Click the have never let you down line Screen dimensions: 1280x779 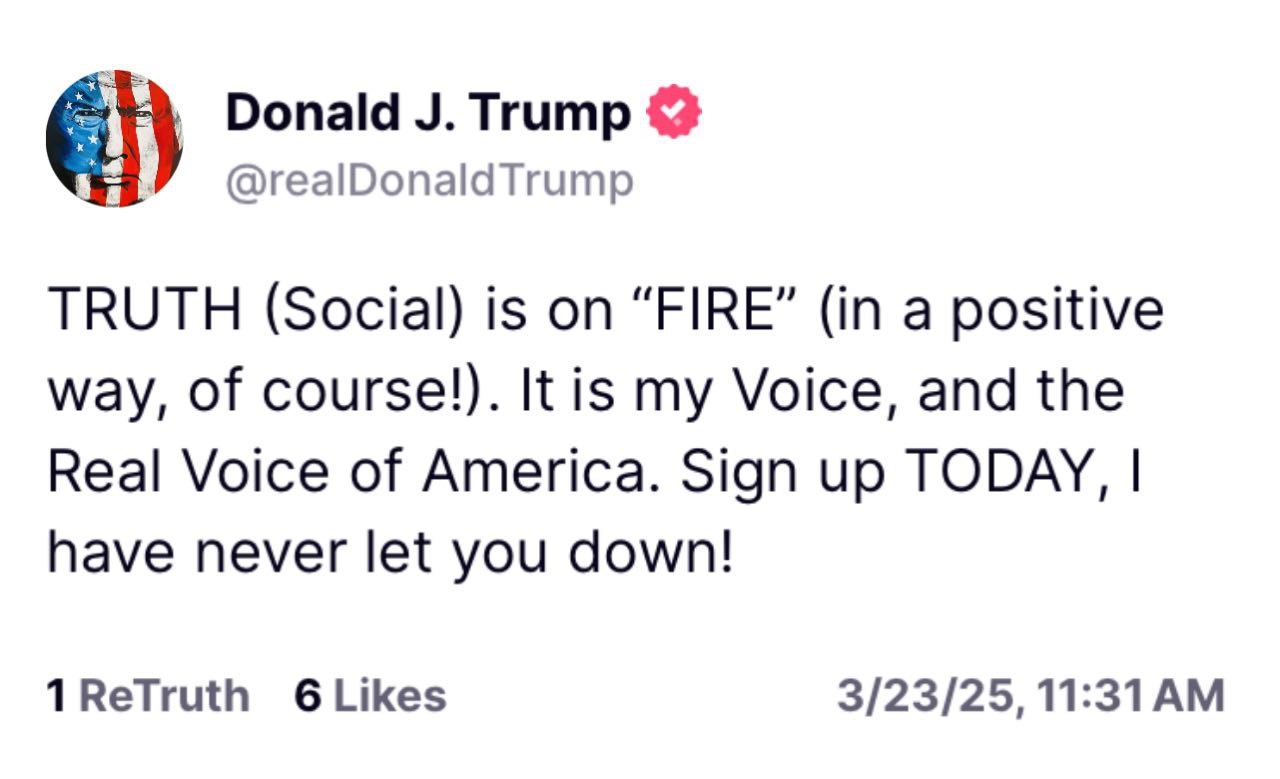390,553
